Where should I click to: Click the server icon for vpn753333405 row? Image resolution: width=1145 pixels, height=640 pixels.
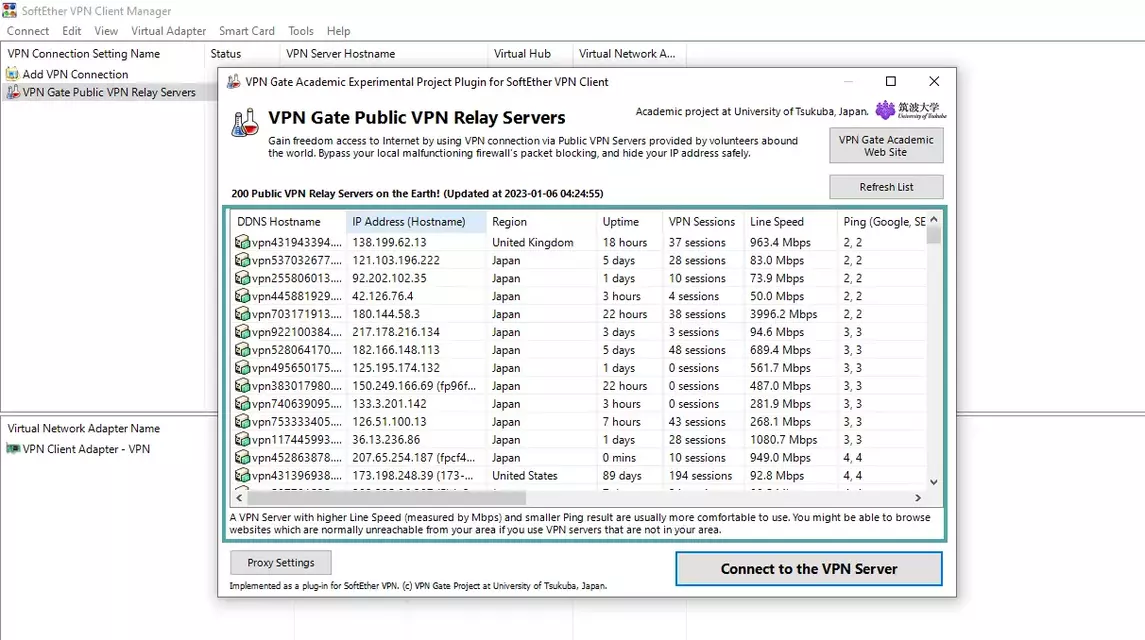click(x=242, y=421)
